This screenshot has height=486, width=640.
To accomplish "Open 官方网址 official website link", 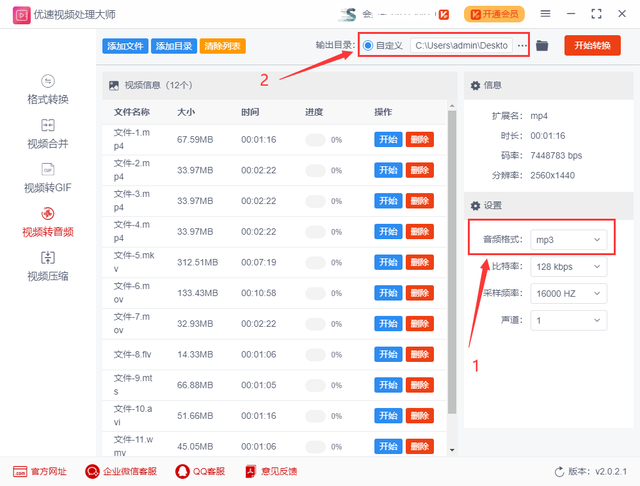I will tap(40, 471).
